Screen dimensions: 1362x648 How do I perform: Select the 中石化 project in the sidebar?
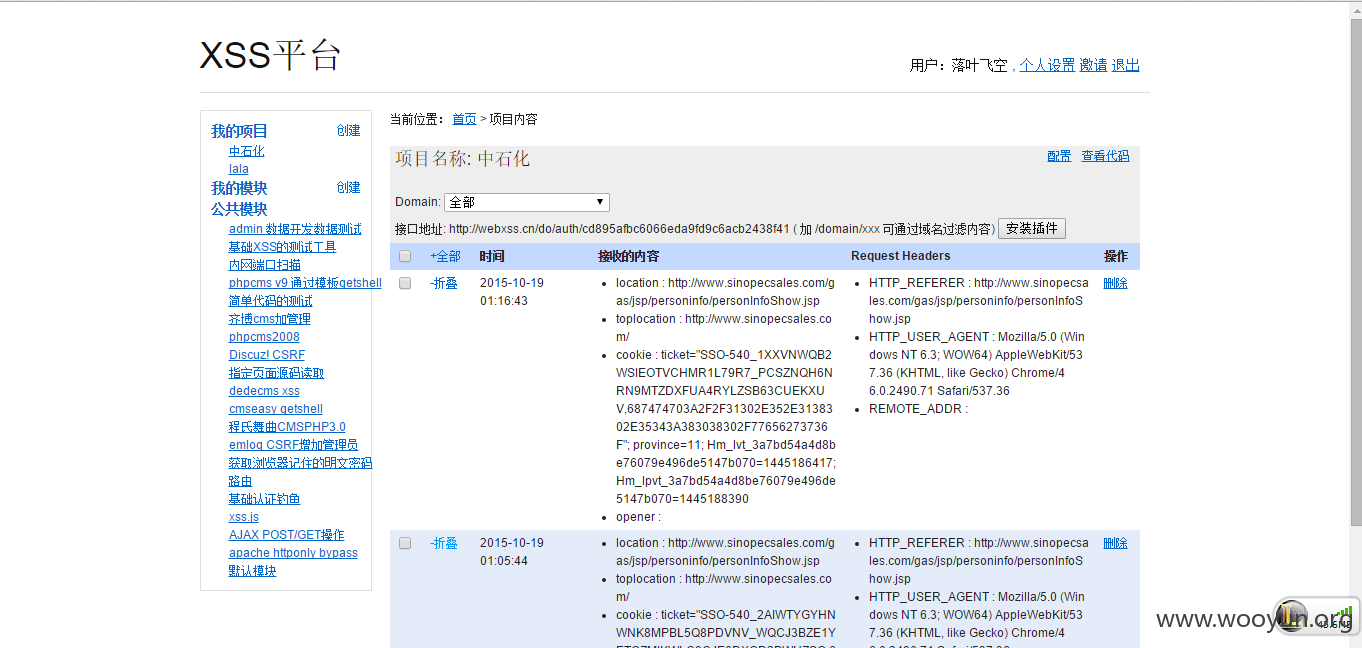pyautogui.click(x=247, y=151)
